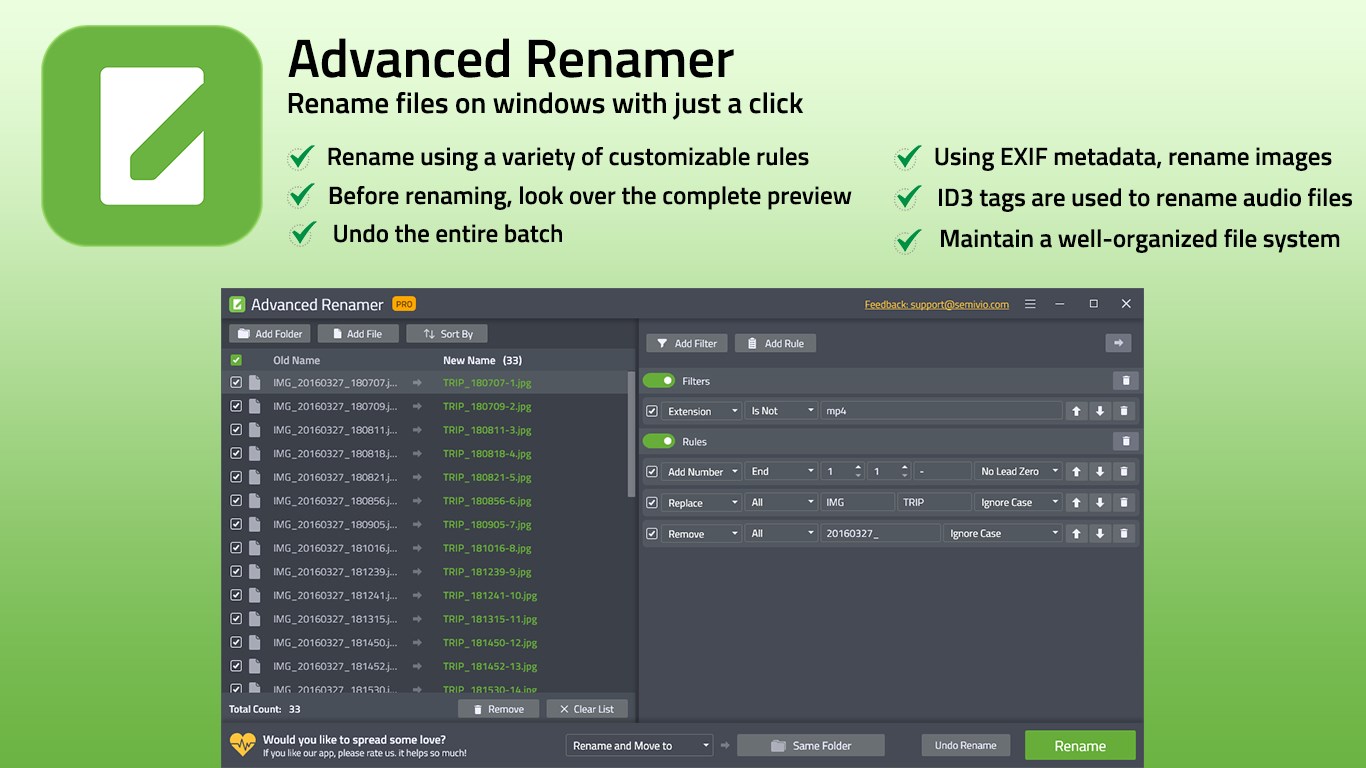
Task: Disable the Replace rule checkbox
Action: [x=652, y=502]
